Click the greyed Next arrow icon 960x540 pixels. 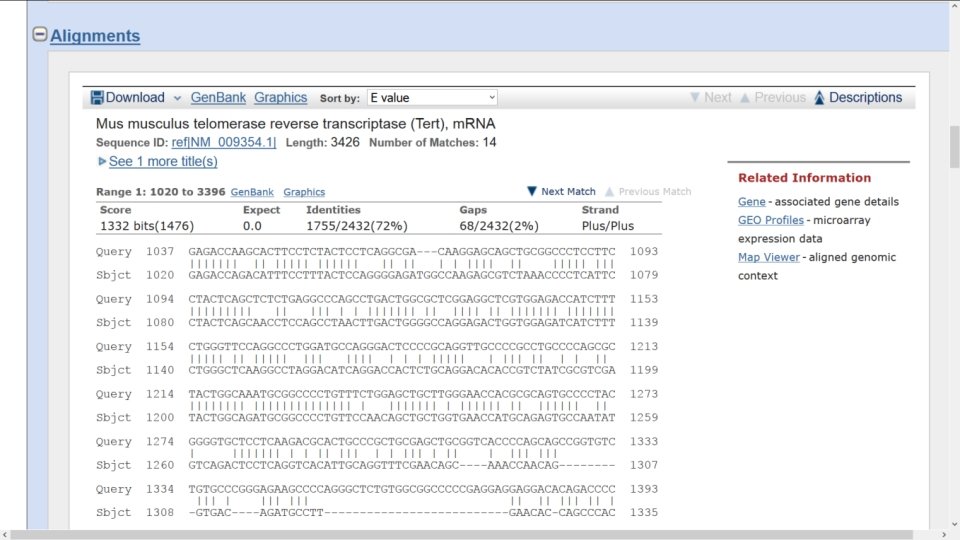pos(695,97)
